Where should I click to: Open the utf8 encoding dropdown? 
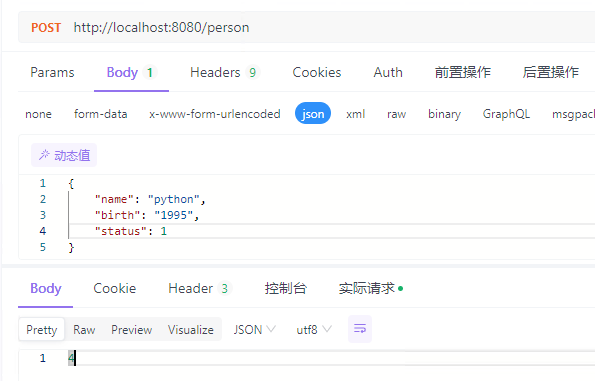pos(314,329)
